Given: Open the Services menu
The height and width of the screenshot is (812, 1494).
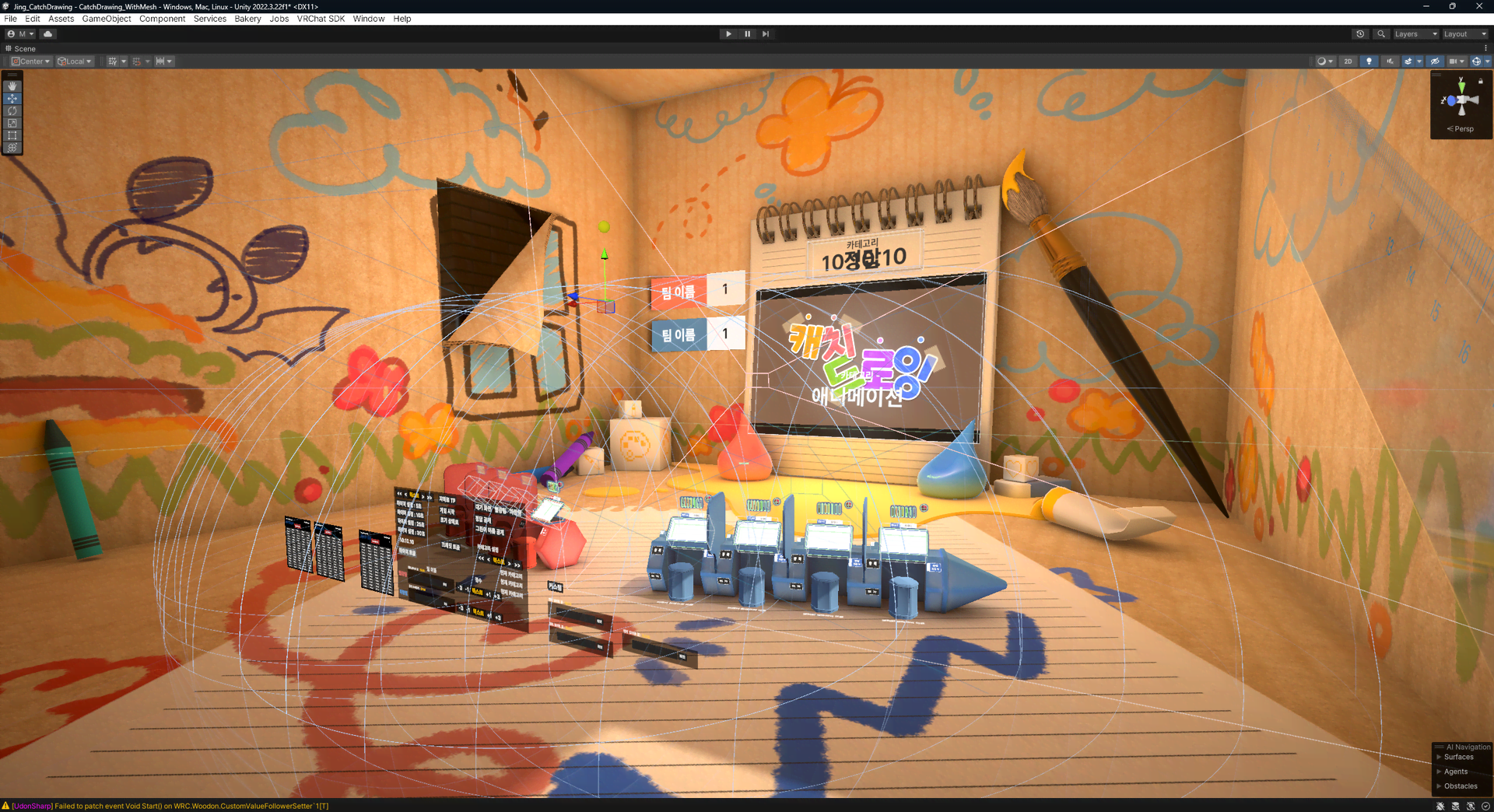Looking at the screenshot, I should tap(210, 19).
